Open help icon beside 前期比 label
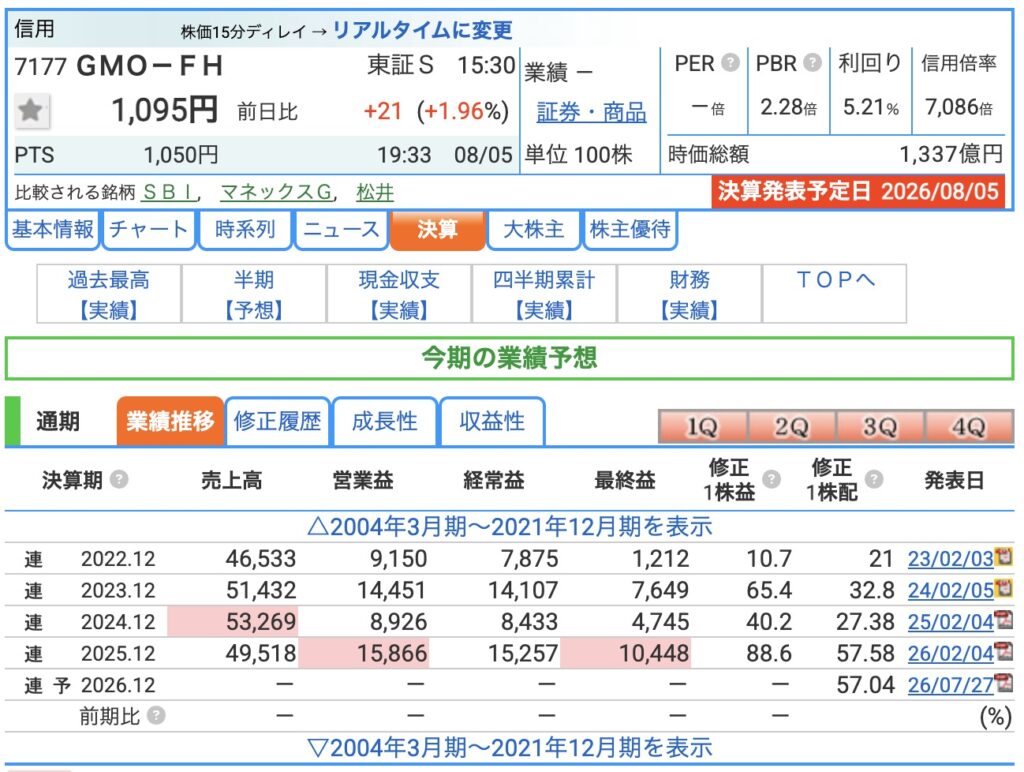Image resolution: width=1024 pixels, height=772 pixels. [155, 716]
